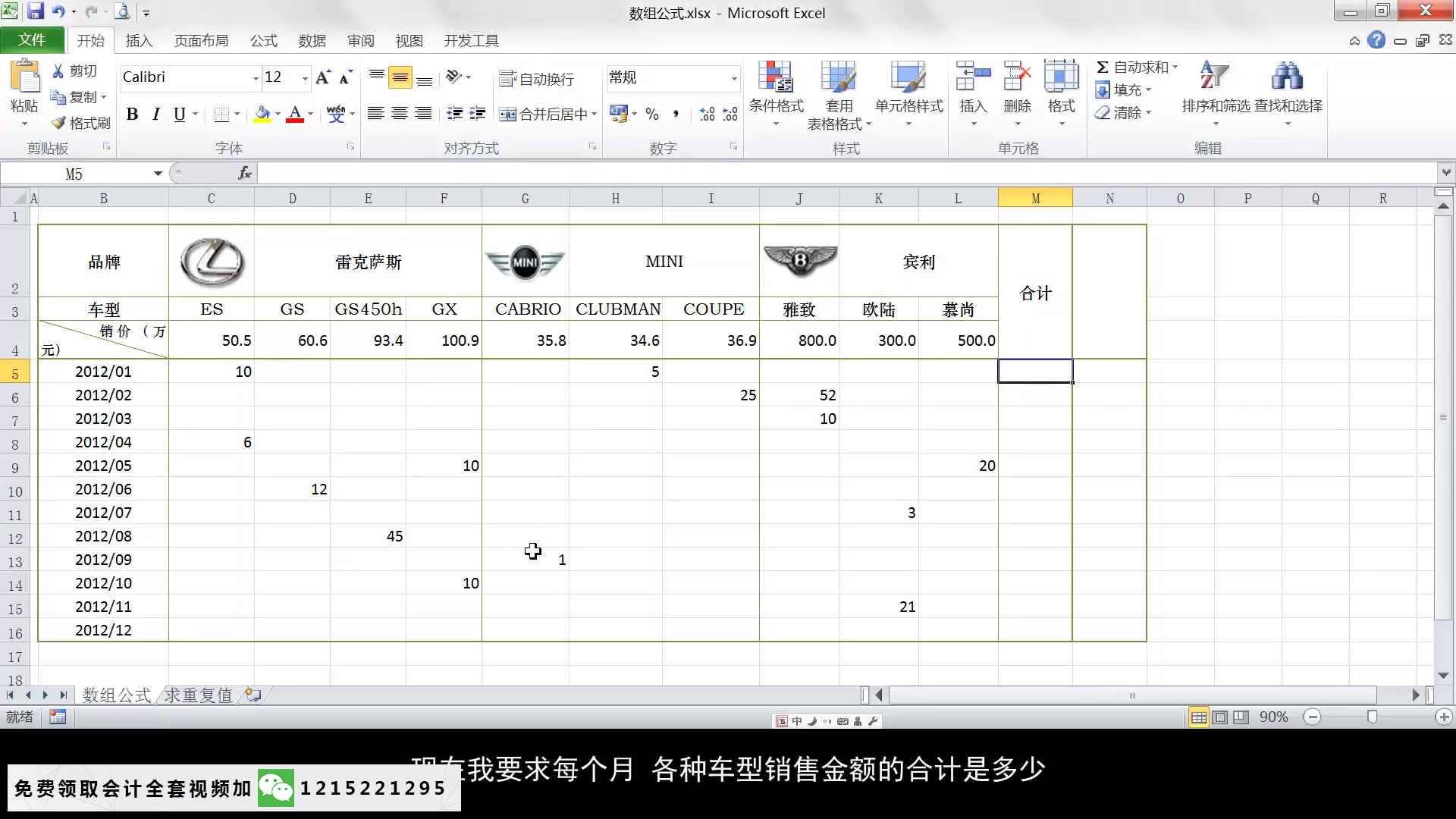Click the Name Box showing M5
1456x819 pixels.
pyautogui.click(x=83, y=173)
